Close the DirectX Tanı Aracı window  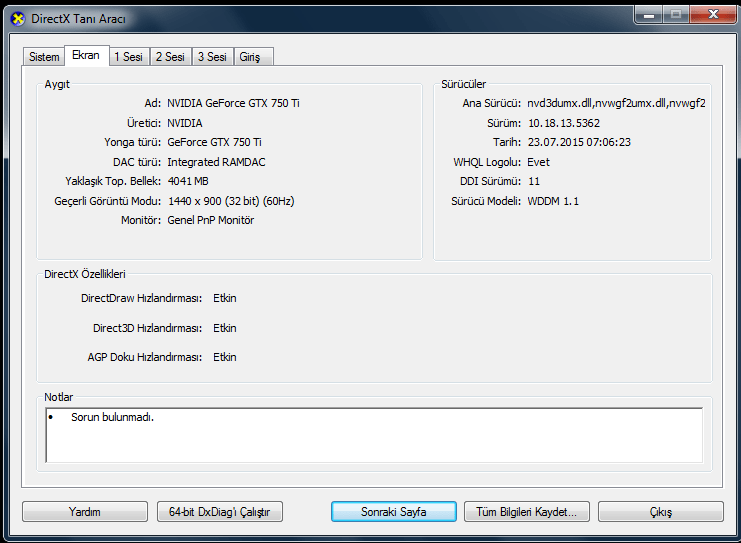click(x=713, y=15)
